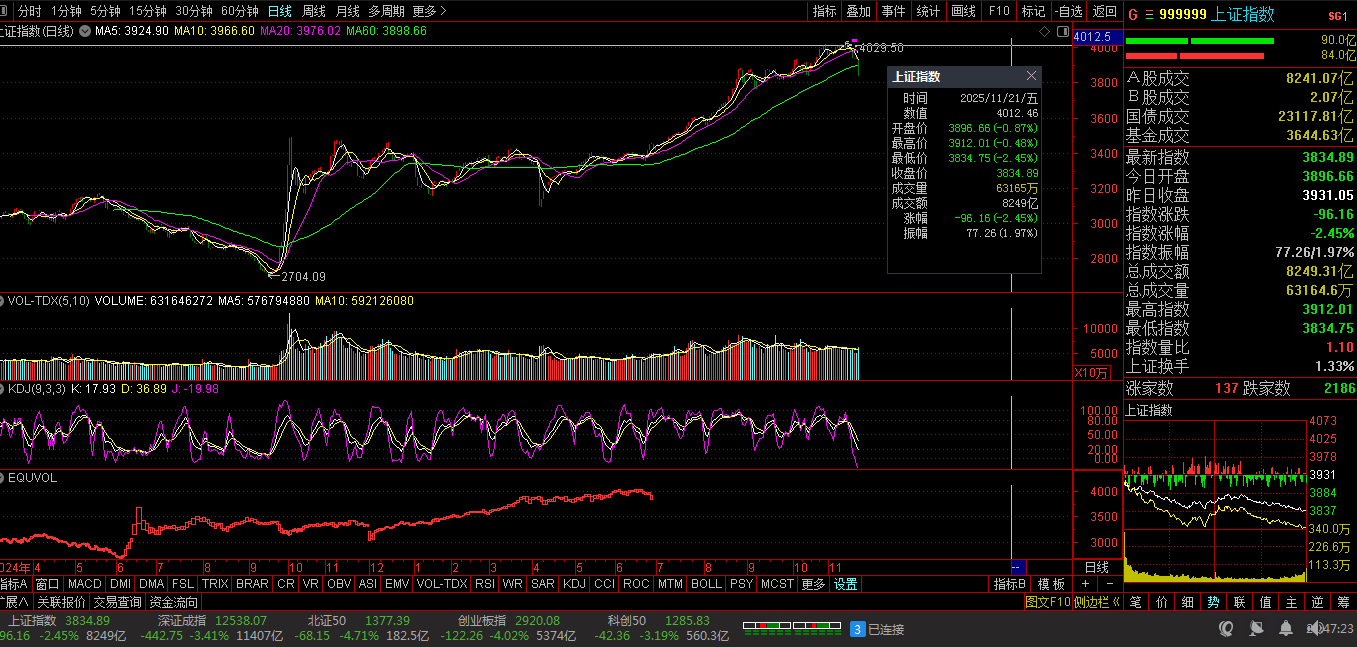Open the notification bell icon
This screenshot has height=647, width=1357.
1285,628
